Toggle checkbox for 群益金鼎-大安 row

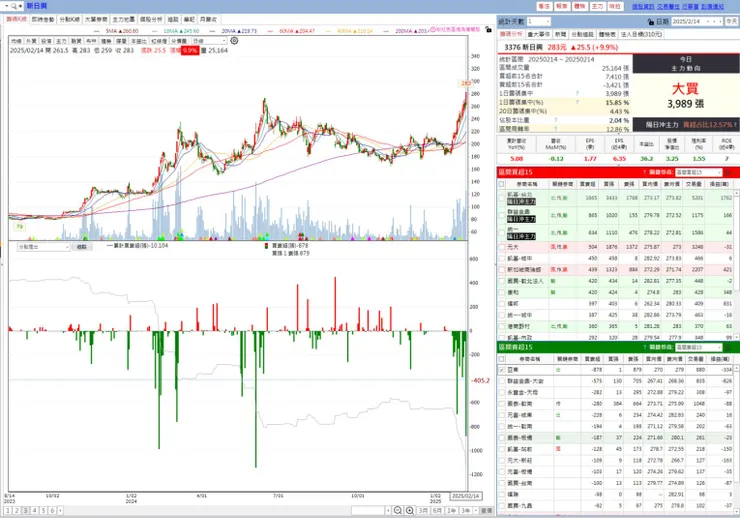pos(501,381)
